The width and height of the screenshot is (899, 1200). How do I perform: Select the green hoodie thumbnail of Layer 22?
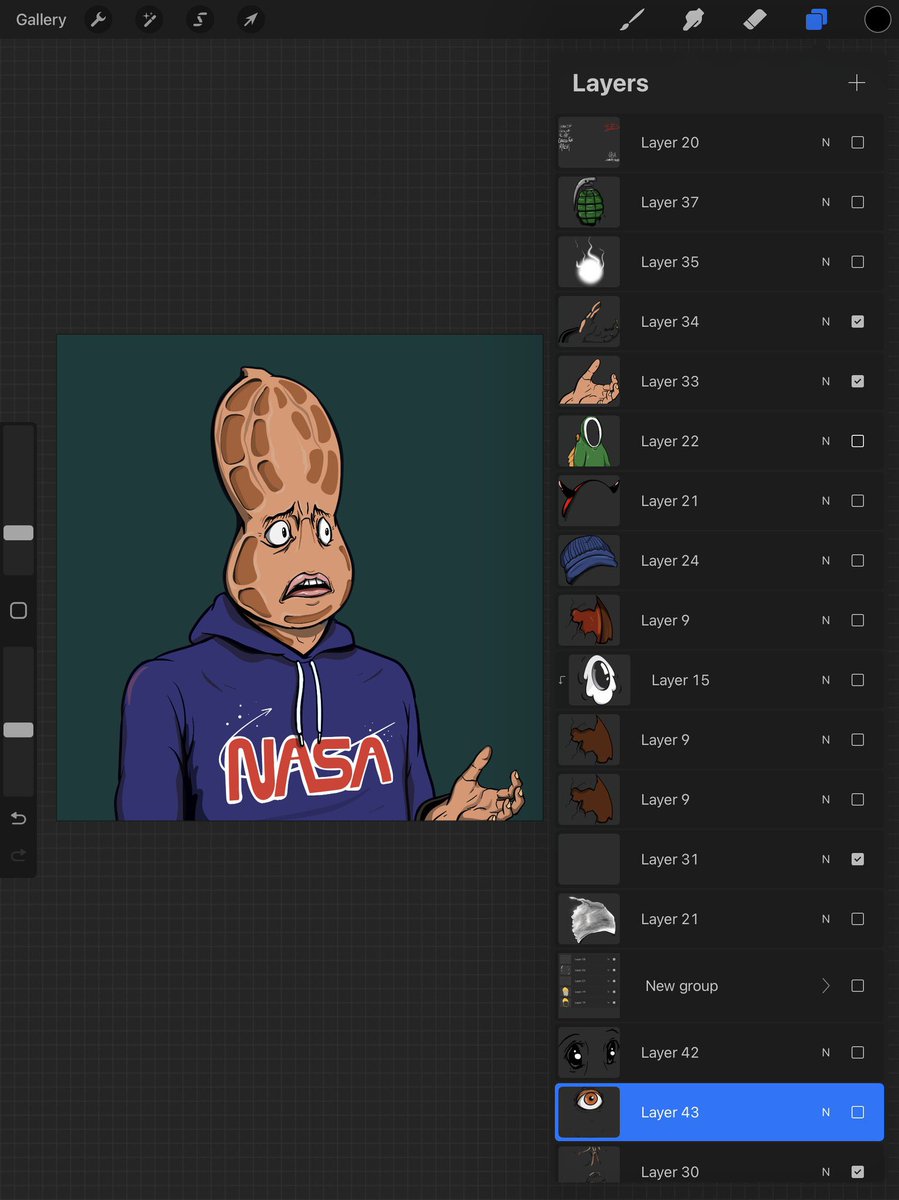click(589, 441)
